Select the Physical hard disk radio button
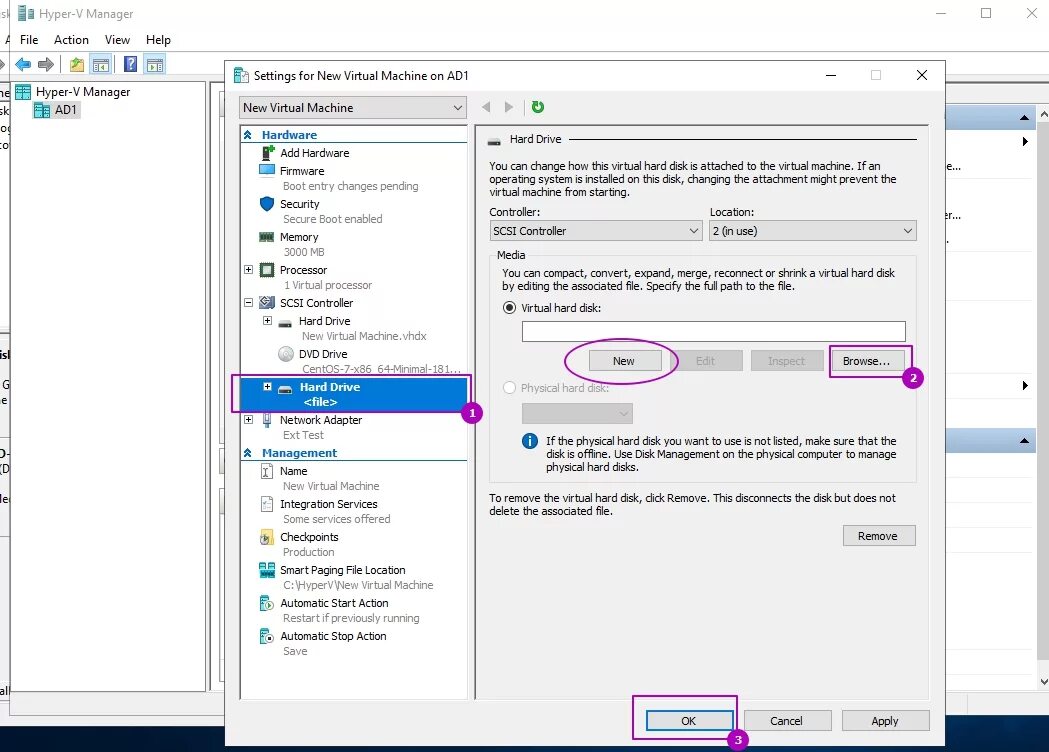Viewport: 1049px width, 752px height. (x=509, y=387)
